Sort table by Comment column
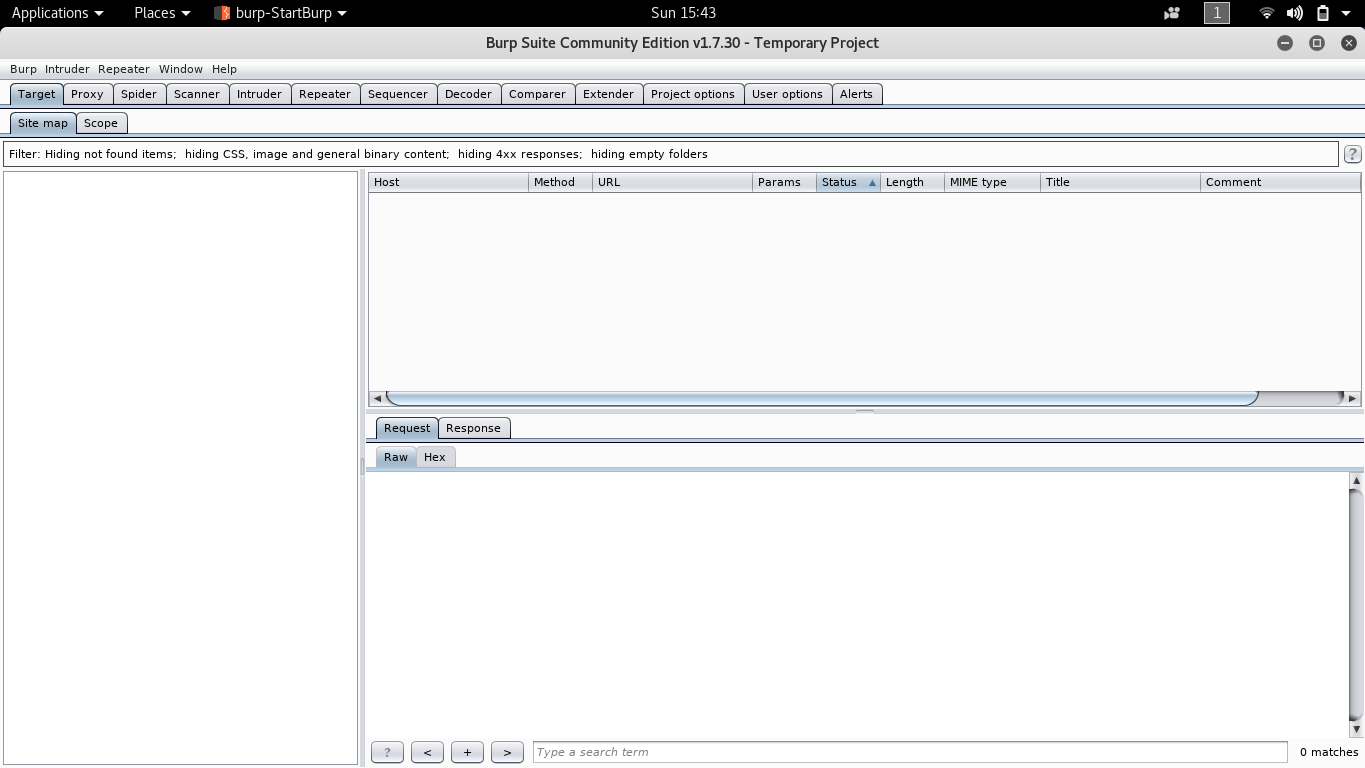The image size is (1365, 768). (1280, 182)
